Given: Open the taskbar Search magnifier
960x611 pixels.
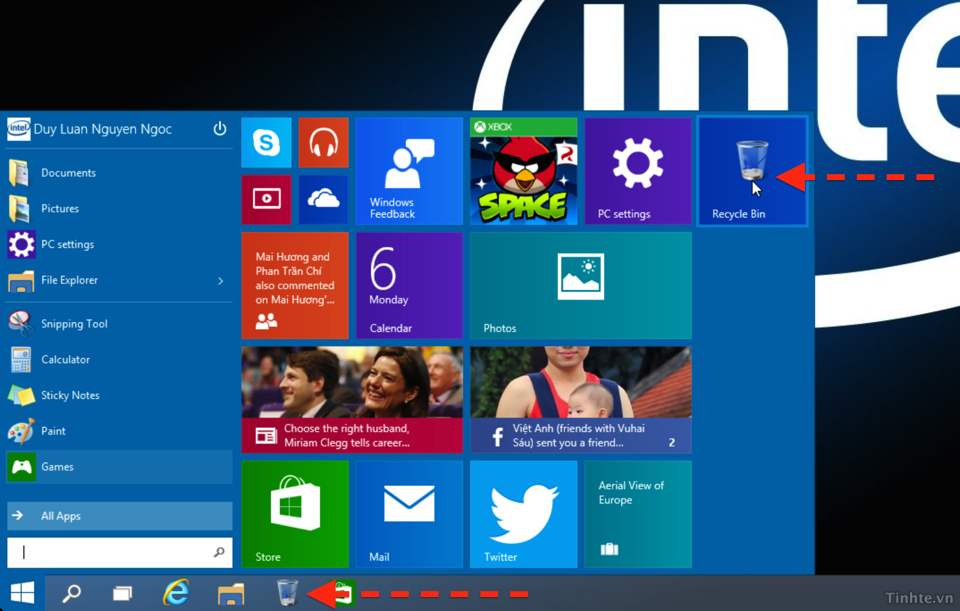Looking at the screenshot, I should (72, 593).
